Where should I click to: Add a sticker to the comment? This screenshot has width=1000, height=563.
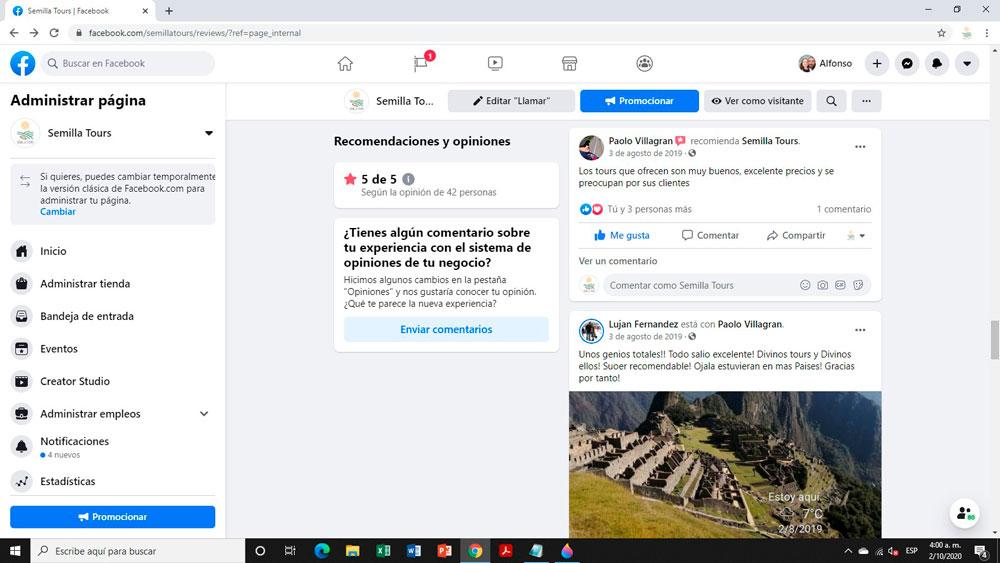click(858, 285)
